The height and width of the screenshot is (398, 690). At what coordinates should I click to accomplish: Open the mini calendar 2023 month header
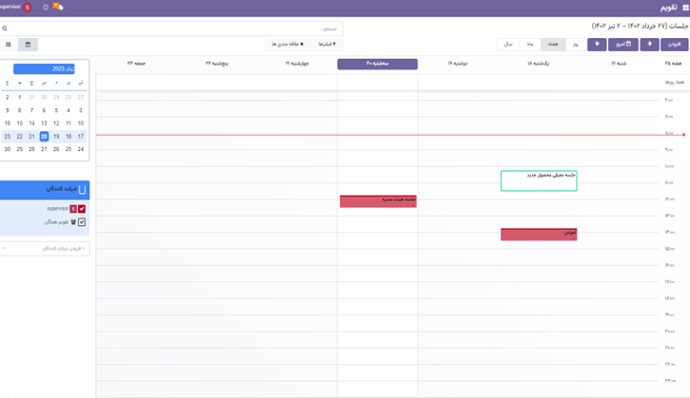(44, 69)
